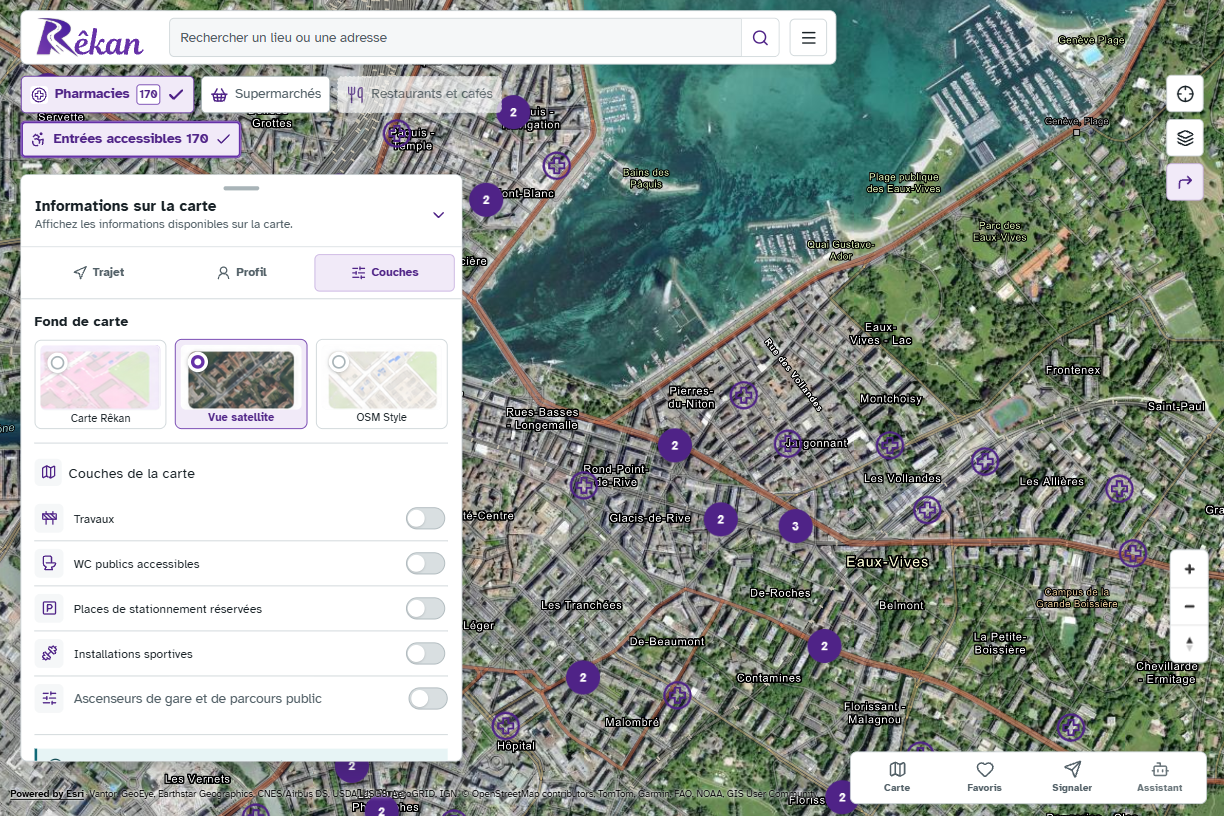The height and width of the screenshot is (816, 1224).
Task: Click the search magnifier icon
Action: [x=760, y=38]
